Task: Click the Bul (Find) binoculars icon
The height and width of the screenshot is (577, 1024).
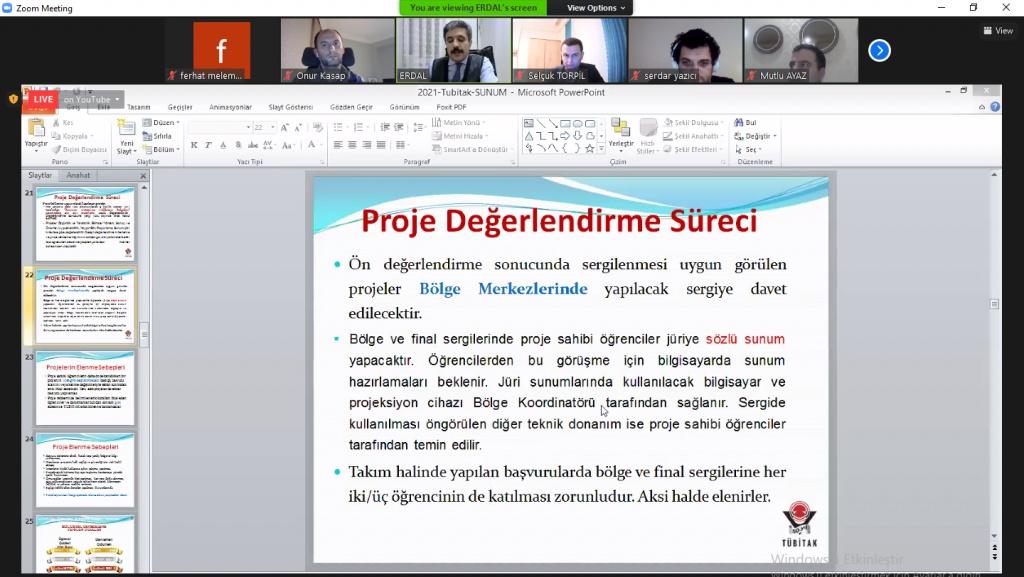Action: 745,122
